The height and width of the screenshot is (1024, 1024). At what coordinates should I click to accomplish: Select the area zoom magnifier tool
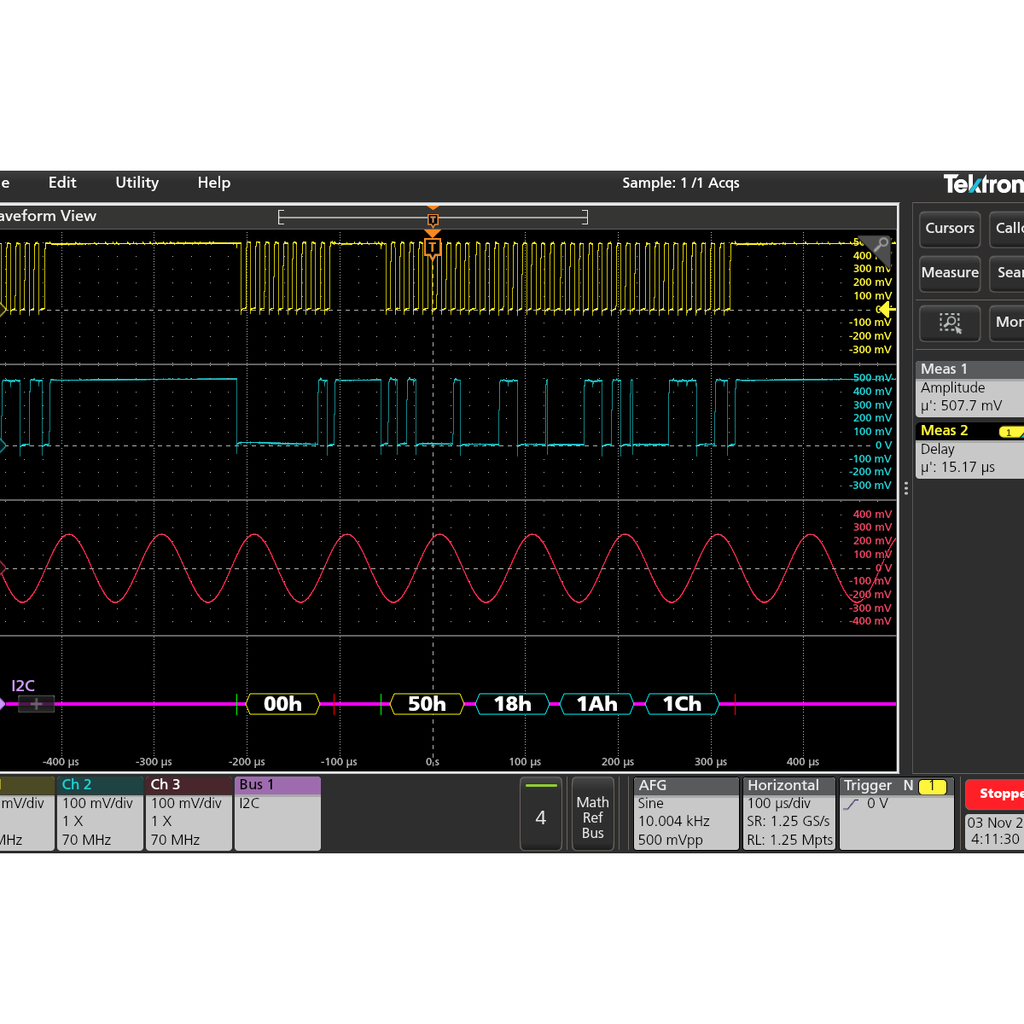[x=949, y=323]
